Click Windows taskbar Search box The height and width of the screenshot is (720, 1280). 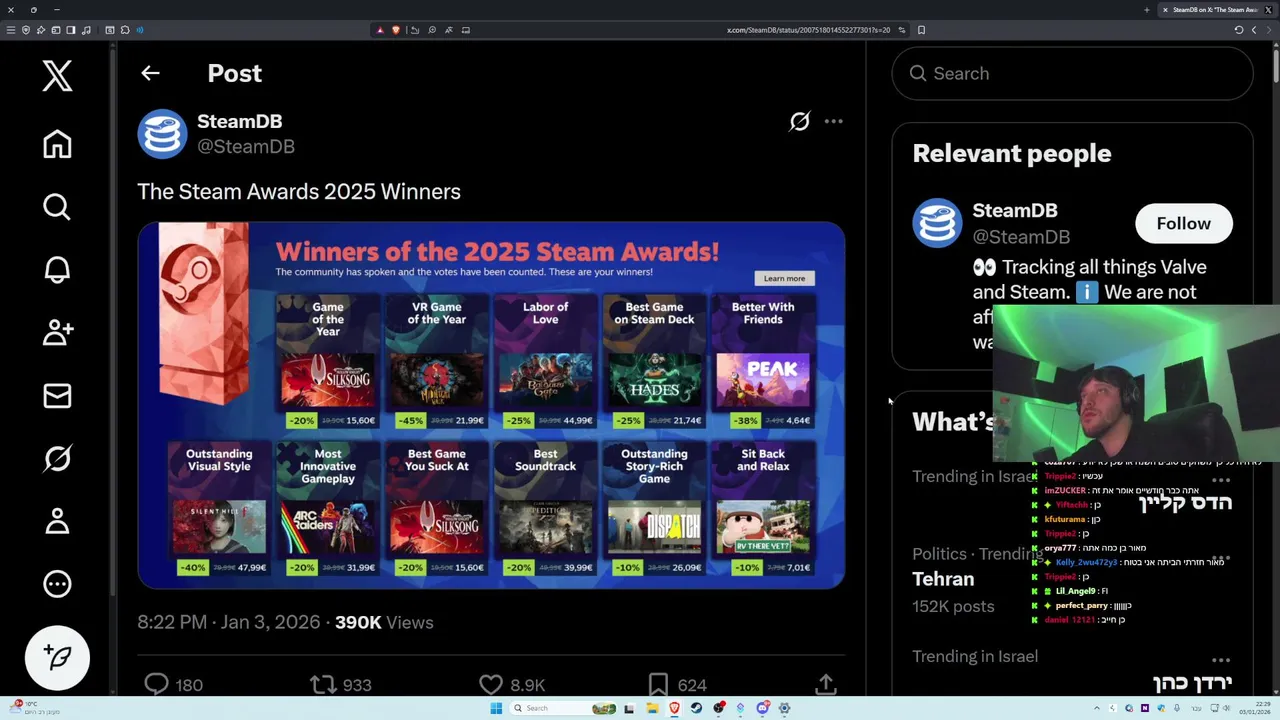click(x=562, y=708)
